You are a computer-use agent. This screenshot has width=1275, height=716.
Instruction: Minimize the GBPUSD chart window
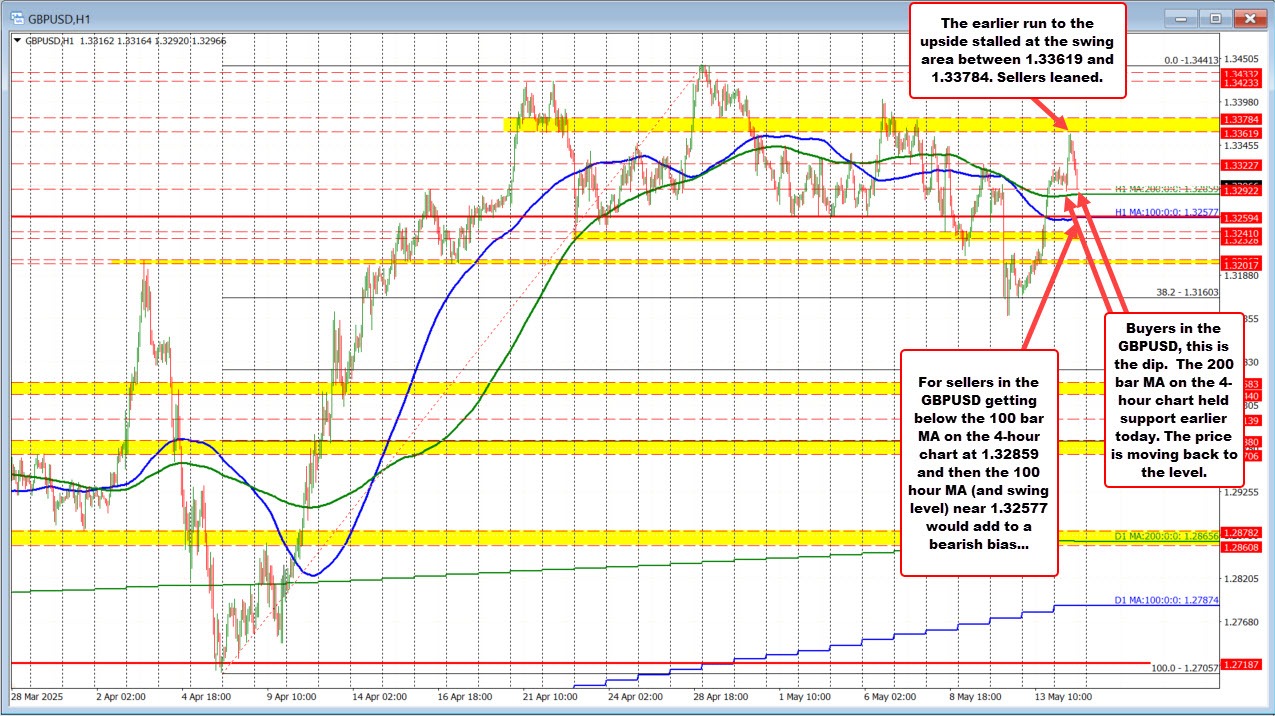click(x=1179, y=17)
